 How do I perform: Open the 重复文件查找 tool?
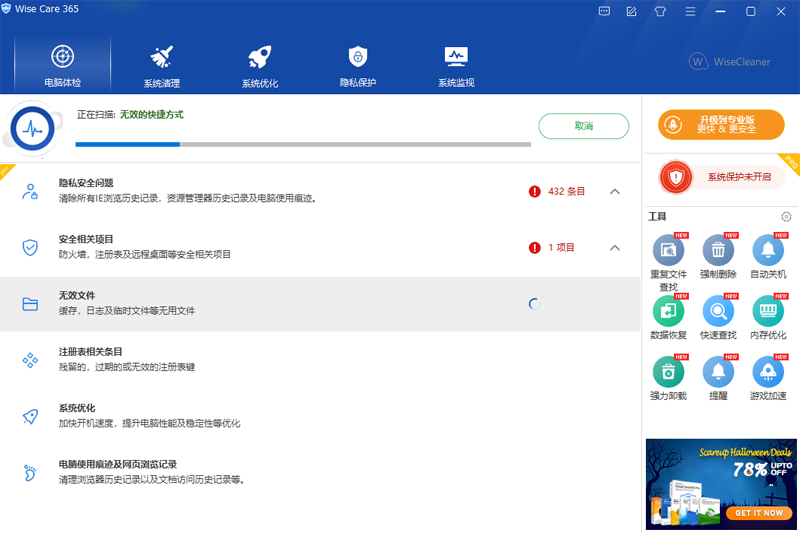tap(668, 251)
